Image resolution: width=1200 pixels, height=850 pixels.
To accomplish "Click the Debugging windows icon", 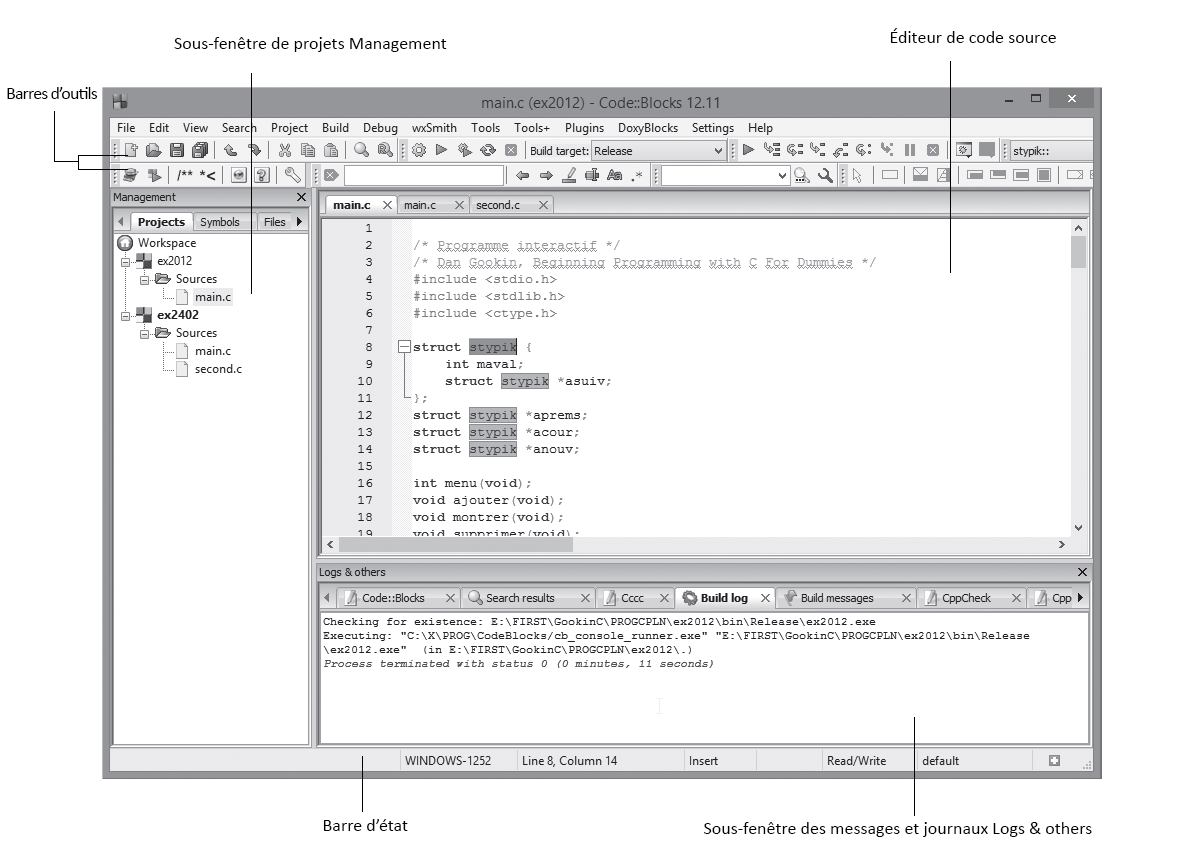I will click(964, 151).
